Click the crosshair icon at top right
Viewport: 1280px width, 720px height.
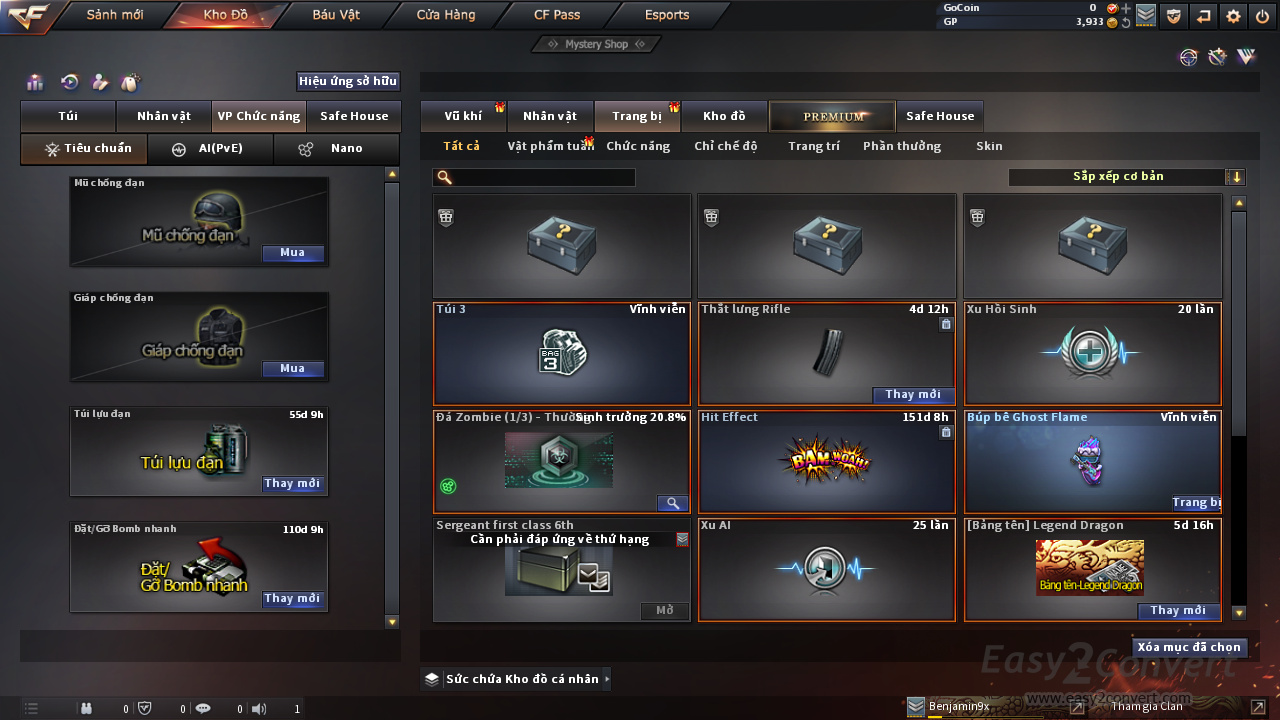(x=1188, y=57)
